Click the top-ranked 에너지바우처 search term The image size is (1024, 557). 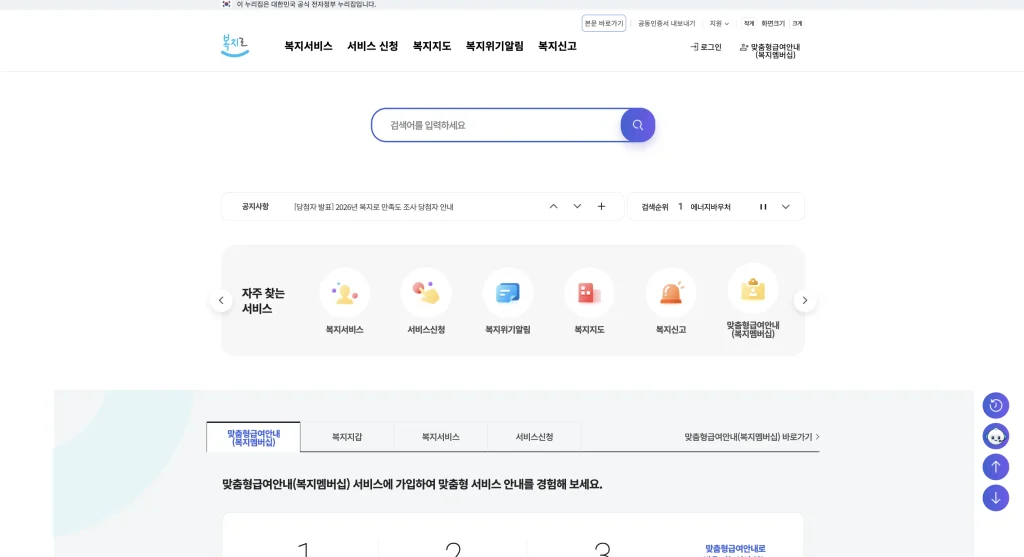[x=710, y=207]
